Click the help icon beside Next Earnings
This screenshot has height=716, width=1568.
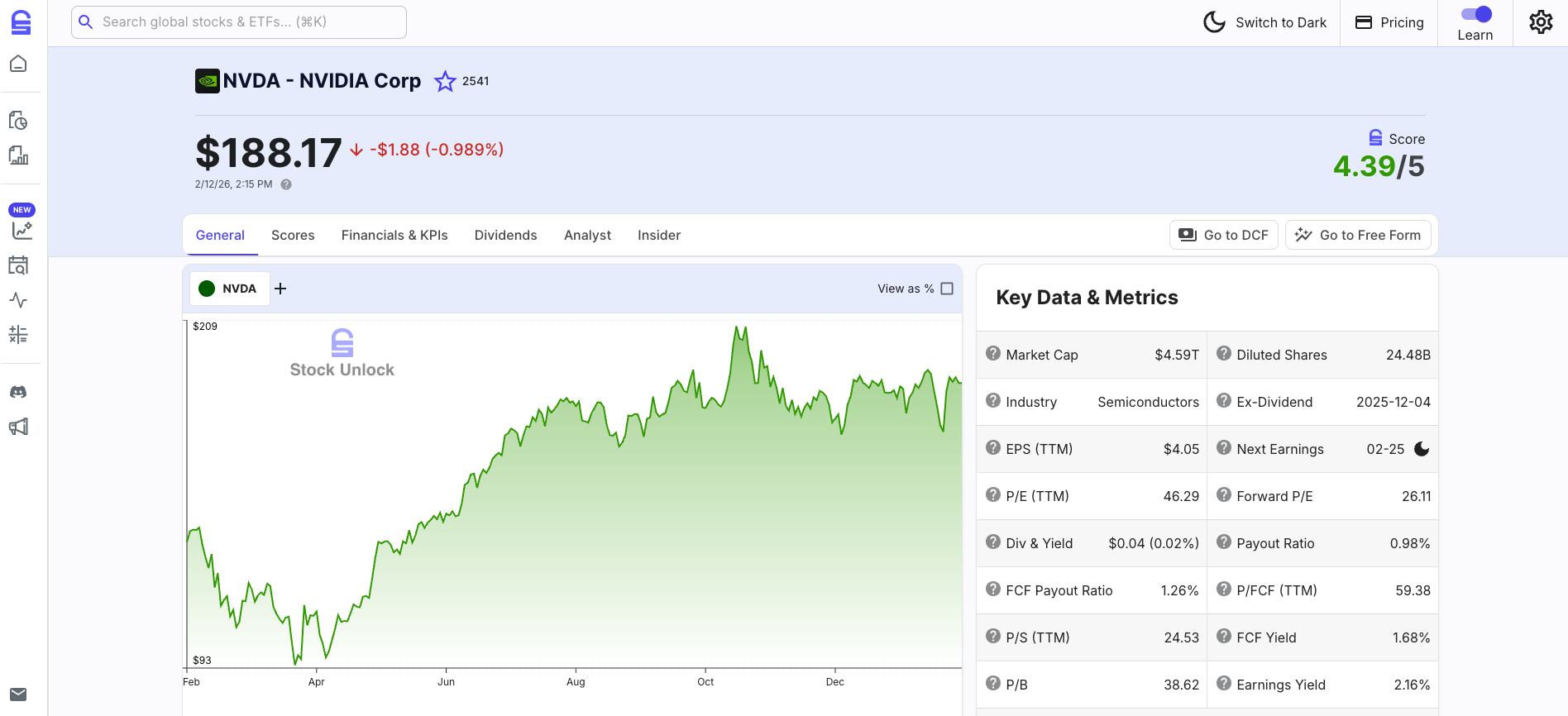pyautogui.click(x=1224, y=448)
